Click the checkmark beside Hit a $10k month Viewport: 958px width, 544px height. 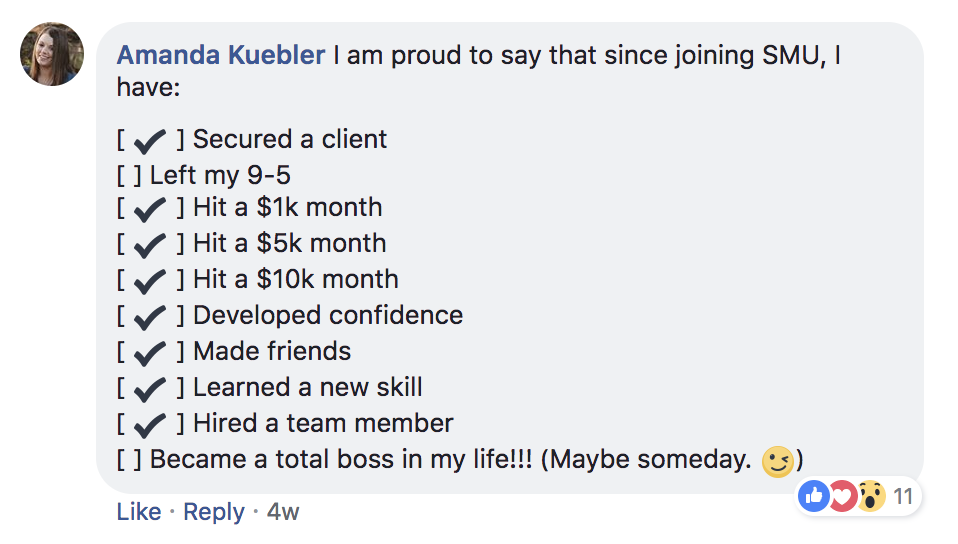pos(149,281)
